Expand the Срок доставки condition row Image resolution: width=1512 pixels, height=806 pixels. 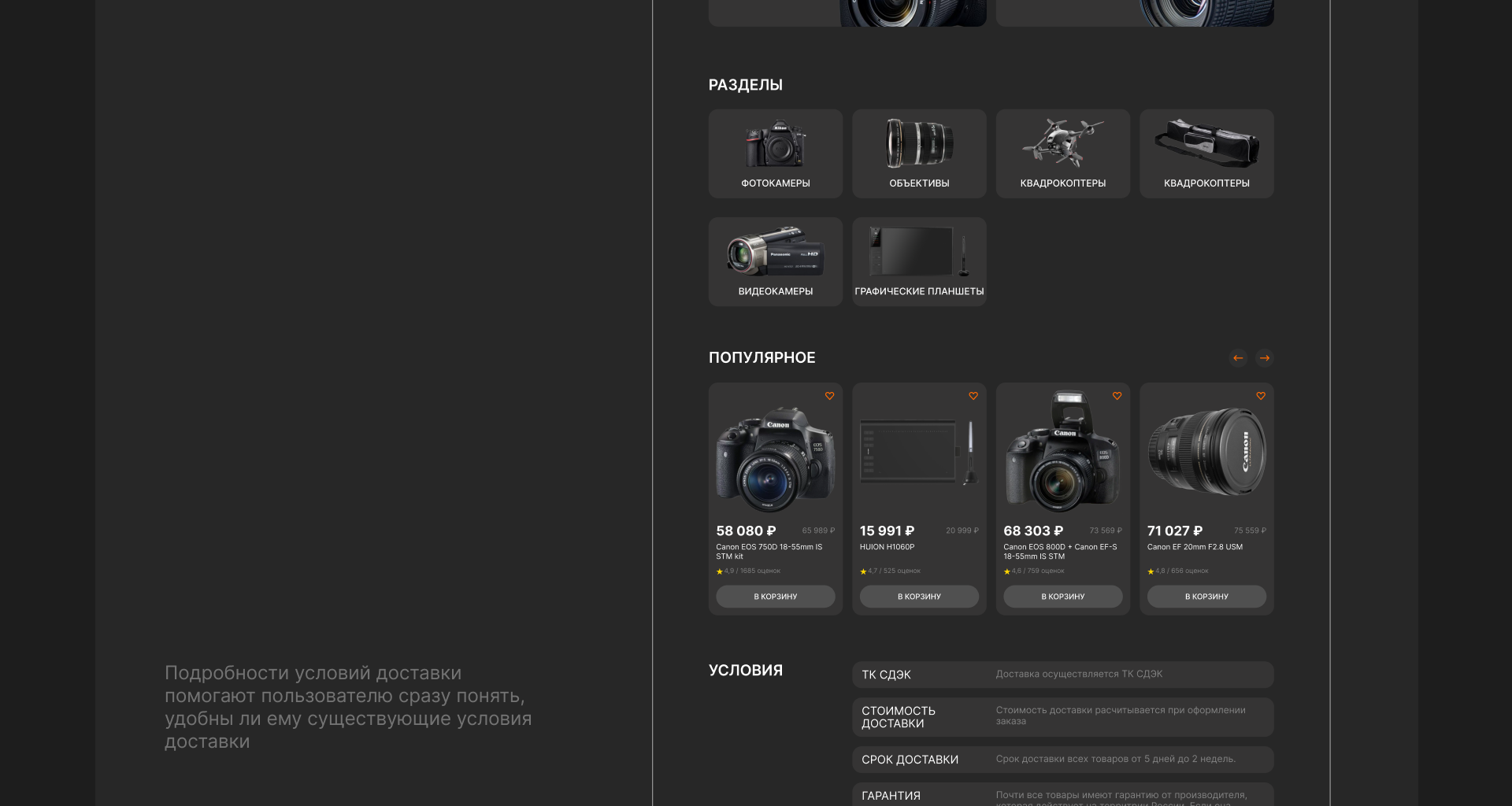pyautogui.click(x=1062, y=760)
